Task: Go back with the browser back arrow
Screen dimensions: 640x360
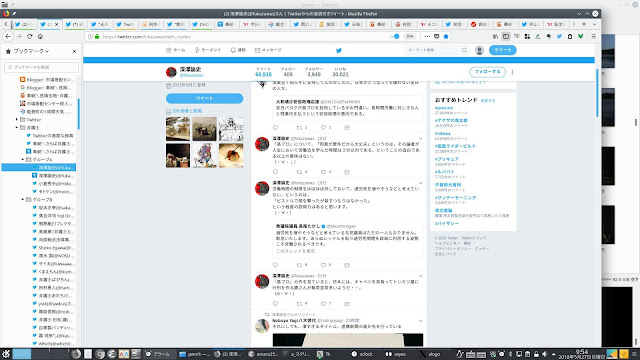Action: [x=8, y=36]
